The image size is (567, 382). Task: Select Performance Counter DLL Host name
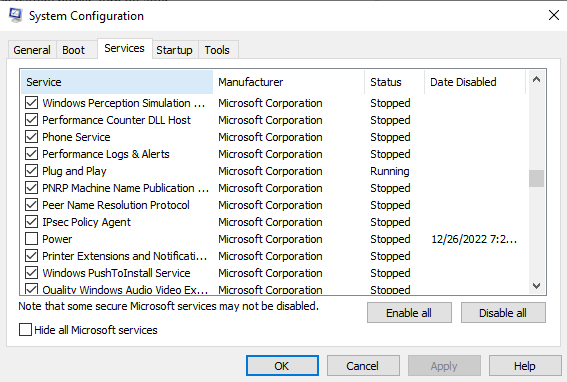[x=116, y=120]
